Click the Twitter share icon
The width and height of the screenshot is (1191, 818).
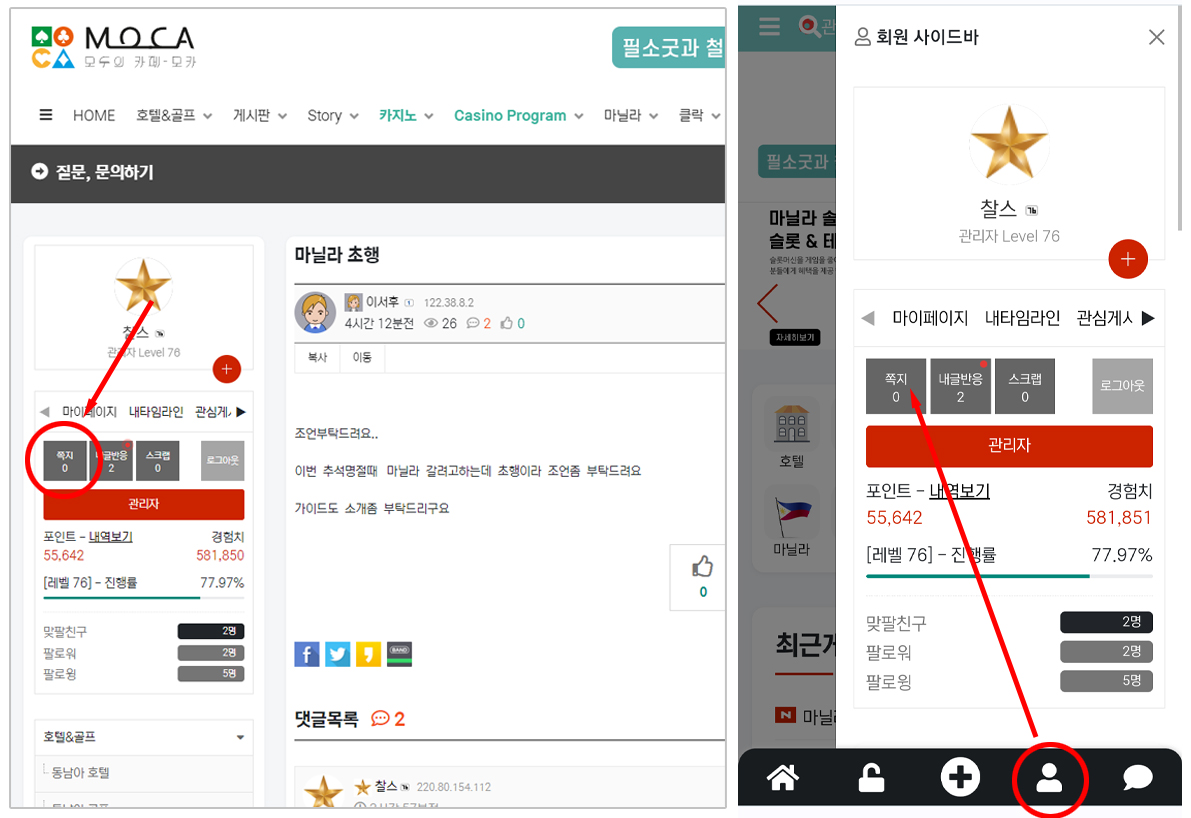tap(338, 654)
